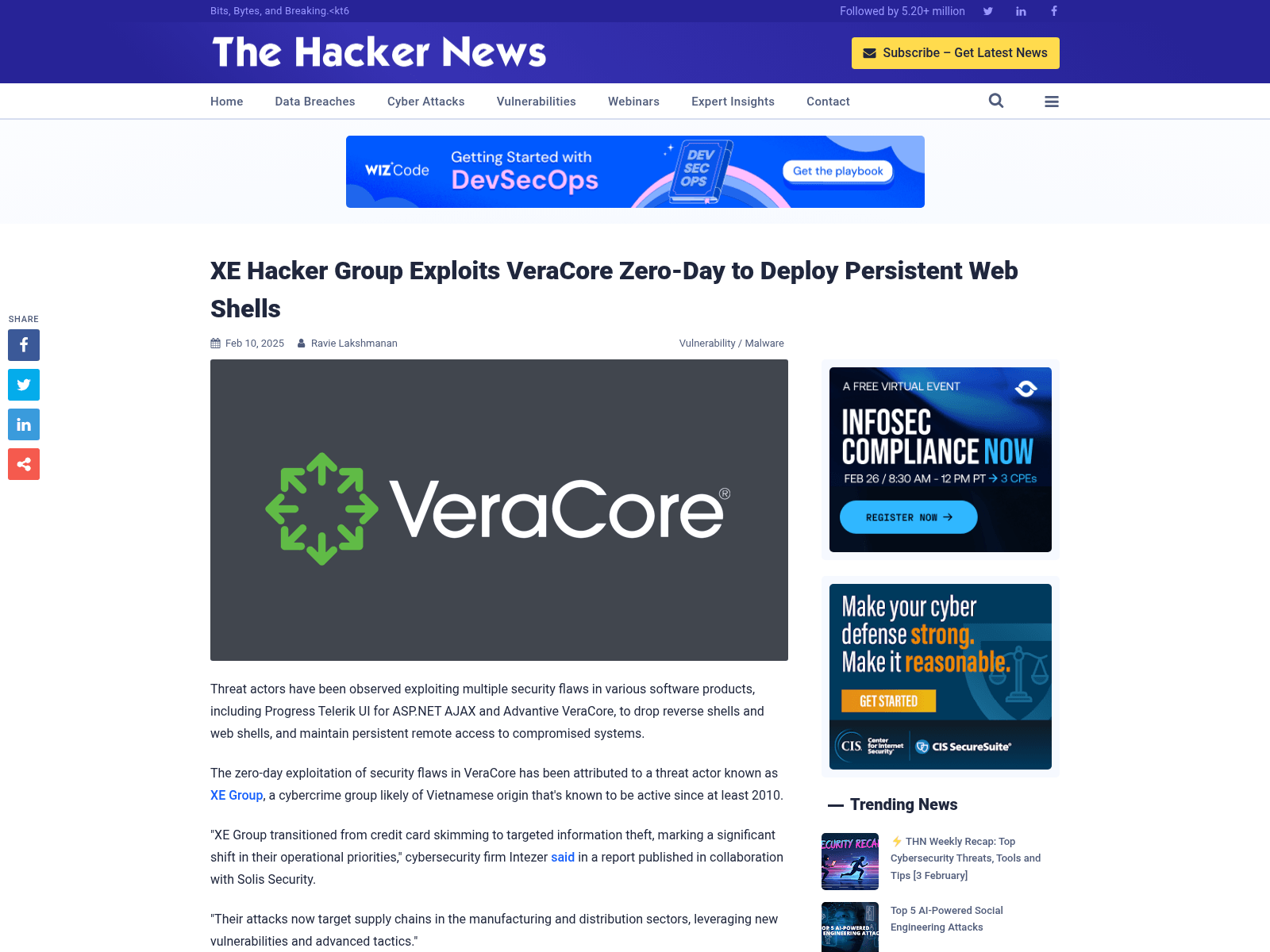Open Data Breaches nav item
1270x952 pixels.
(315, 102)
